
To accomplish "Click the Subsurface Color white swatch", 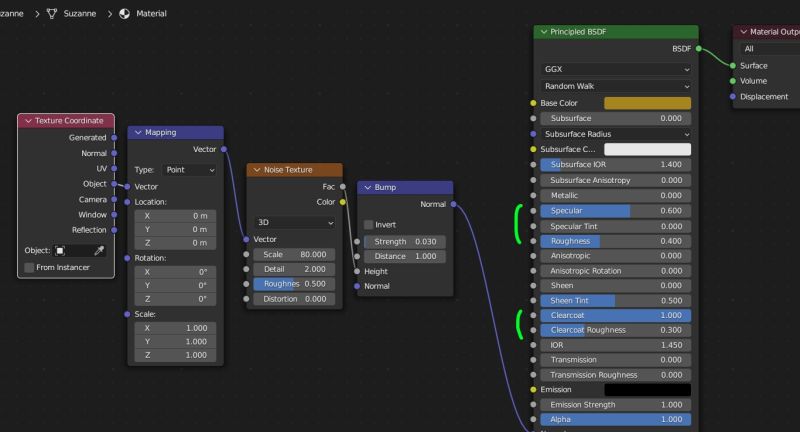I will [x=647, y=149].
